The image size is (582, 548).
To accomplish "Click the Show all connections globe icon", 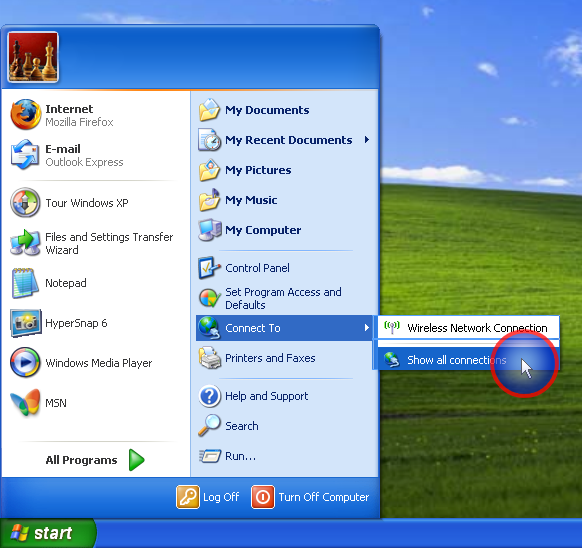I will coord(392,359).
